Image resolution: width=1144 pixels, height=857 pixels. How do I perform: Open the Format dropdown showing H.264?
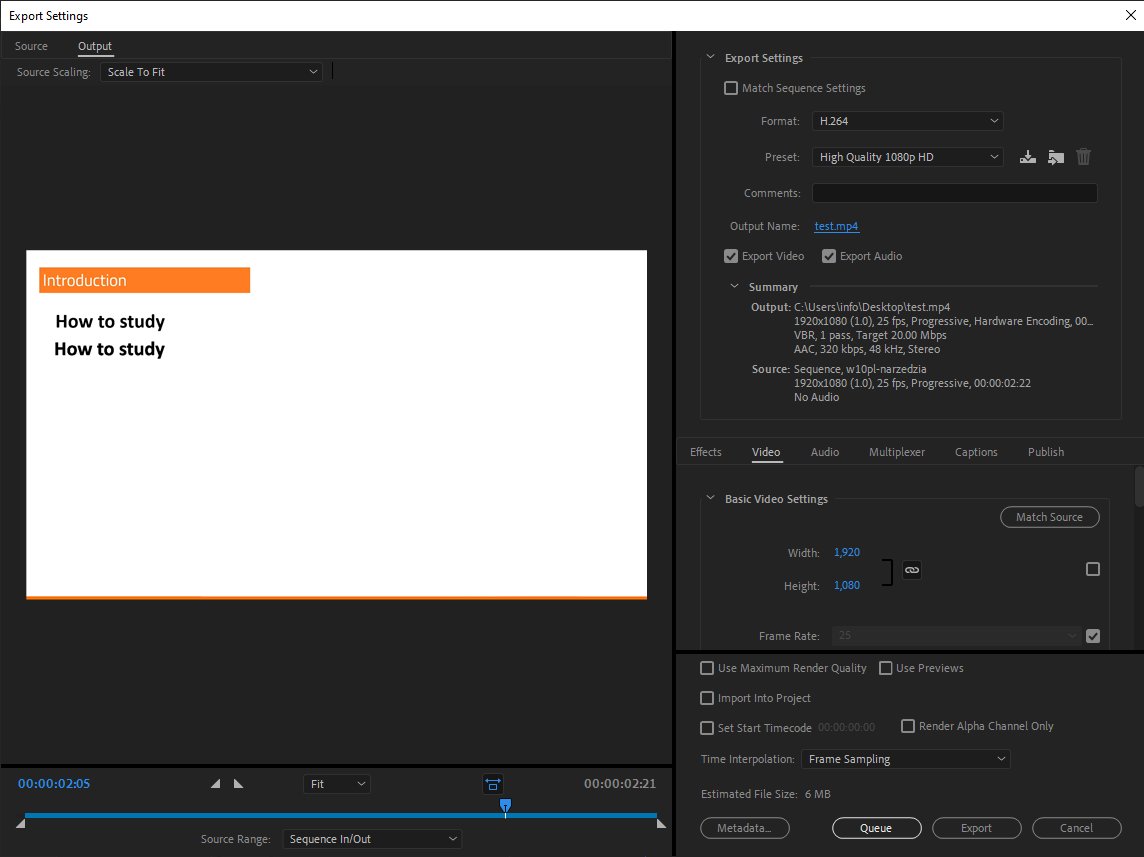[907, 120]
